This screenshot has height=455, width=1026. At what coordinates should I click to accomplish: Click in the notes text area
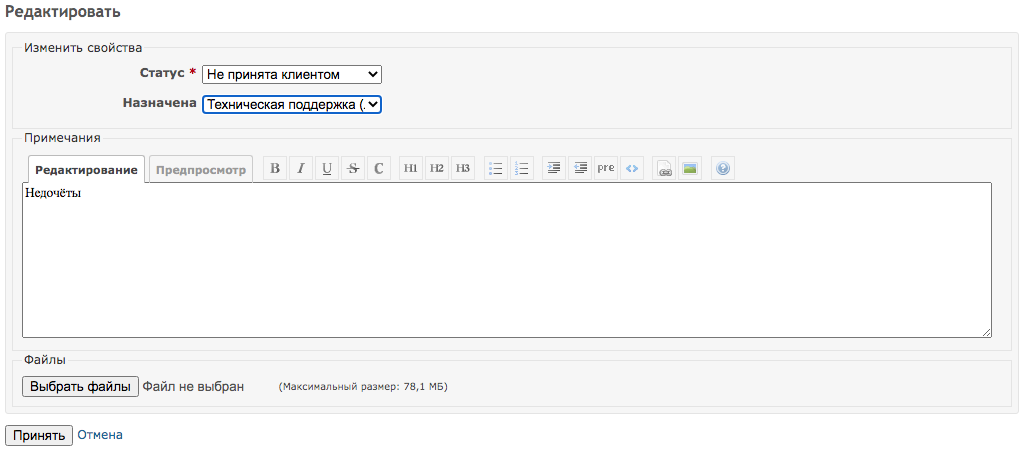[x=506, y=260]
